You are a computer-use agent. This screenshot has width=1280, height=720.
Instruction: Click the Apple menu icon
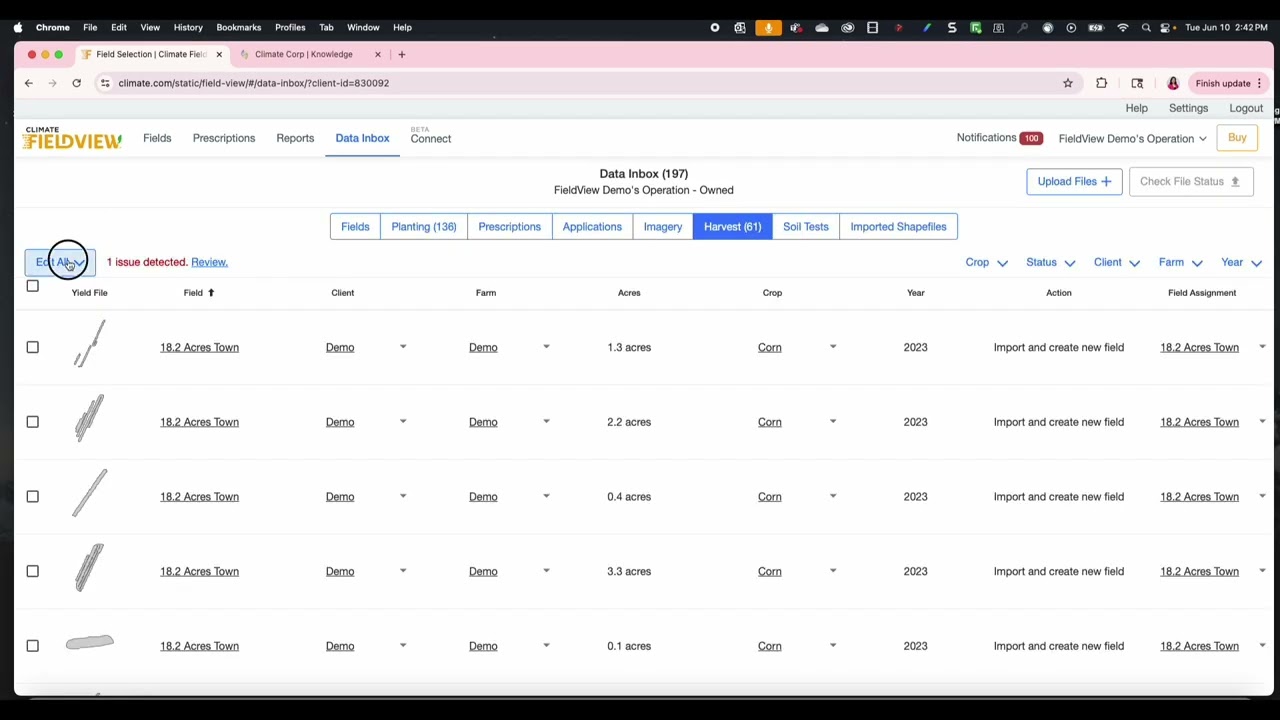[18, 27]
